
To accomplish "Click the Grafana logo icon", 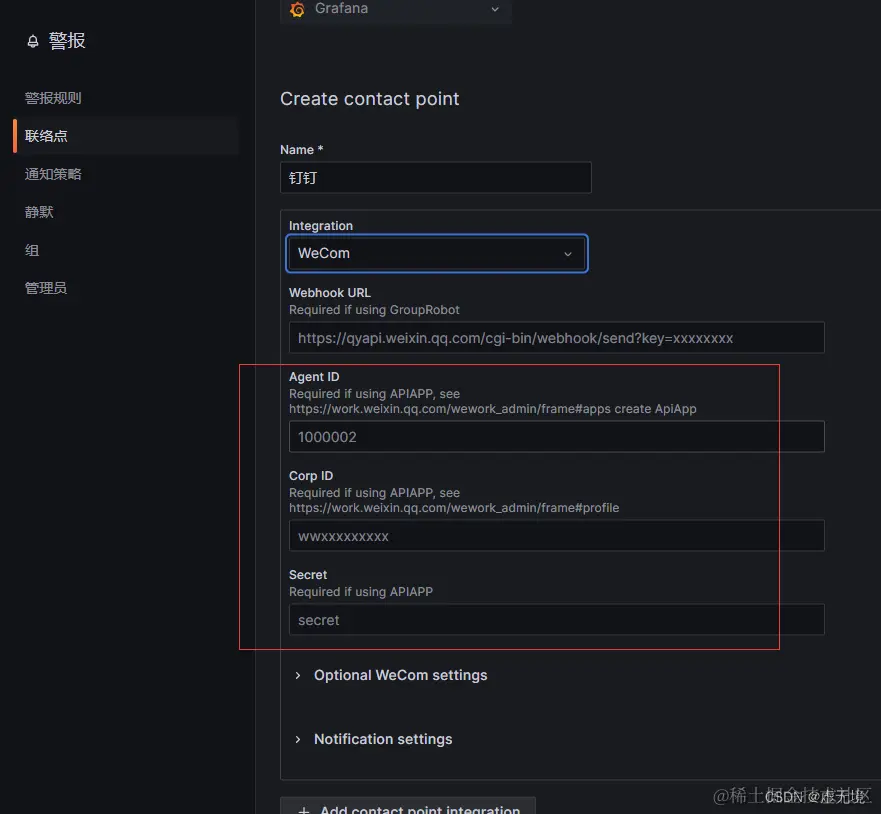I will point(297,9).
